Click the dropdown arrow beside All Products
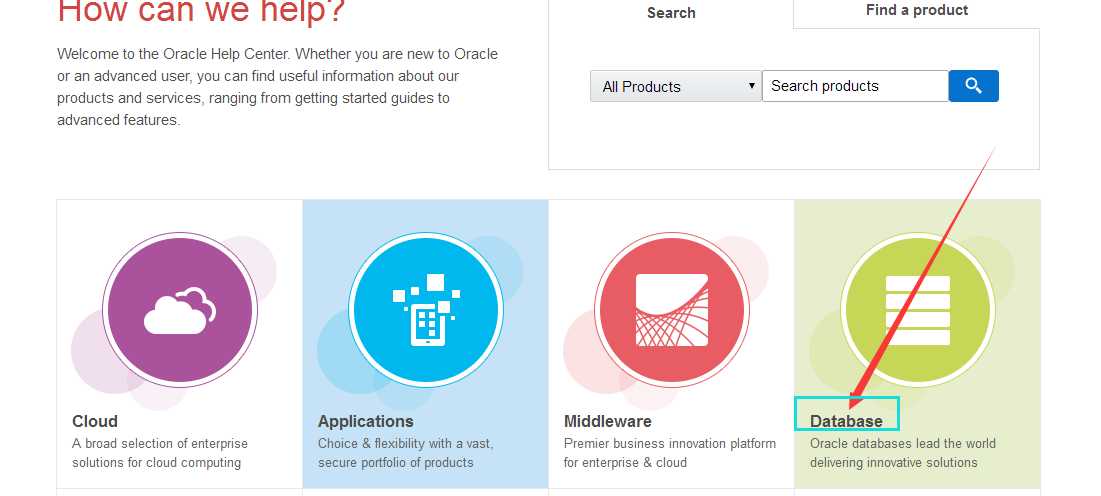1101x496 pixels. click(752, 87)
